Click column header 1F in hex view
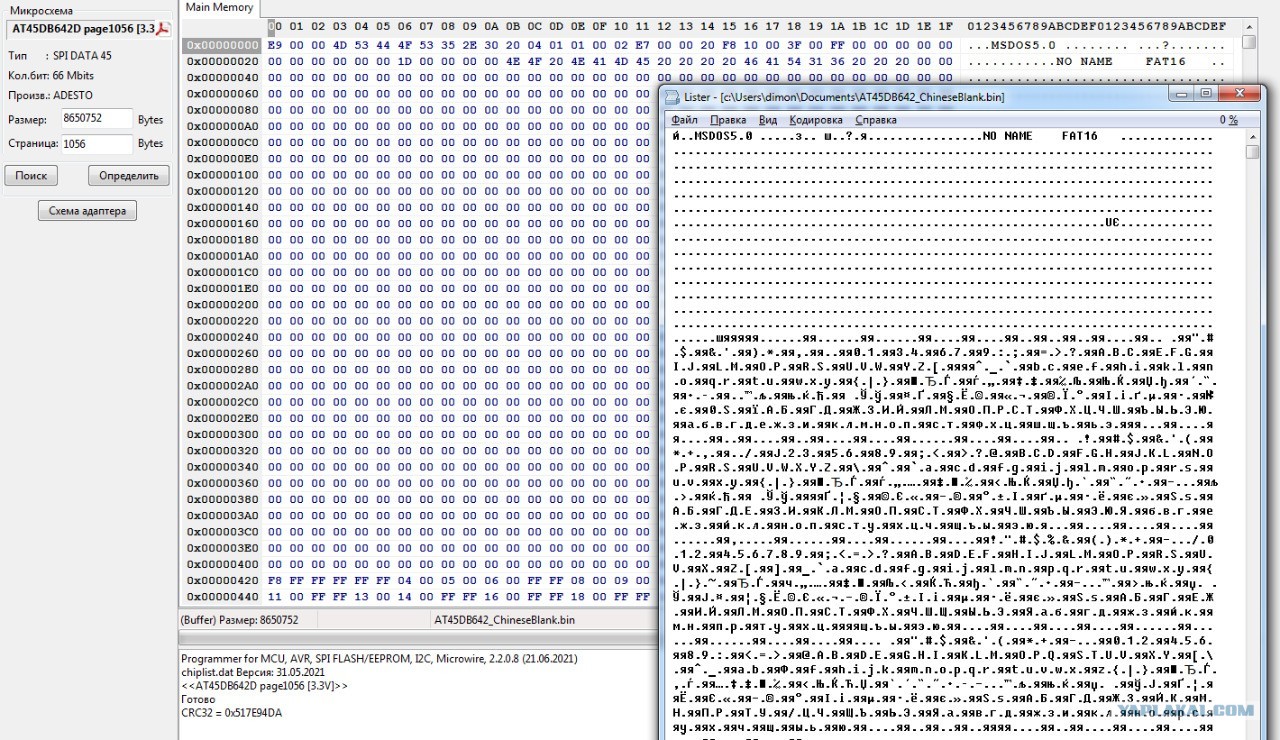This screenshot has height=740, width=1280. click(x=945, y=26)
